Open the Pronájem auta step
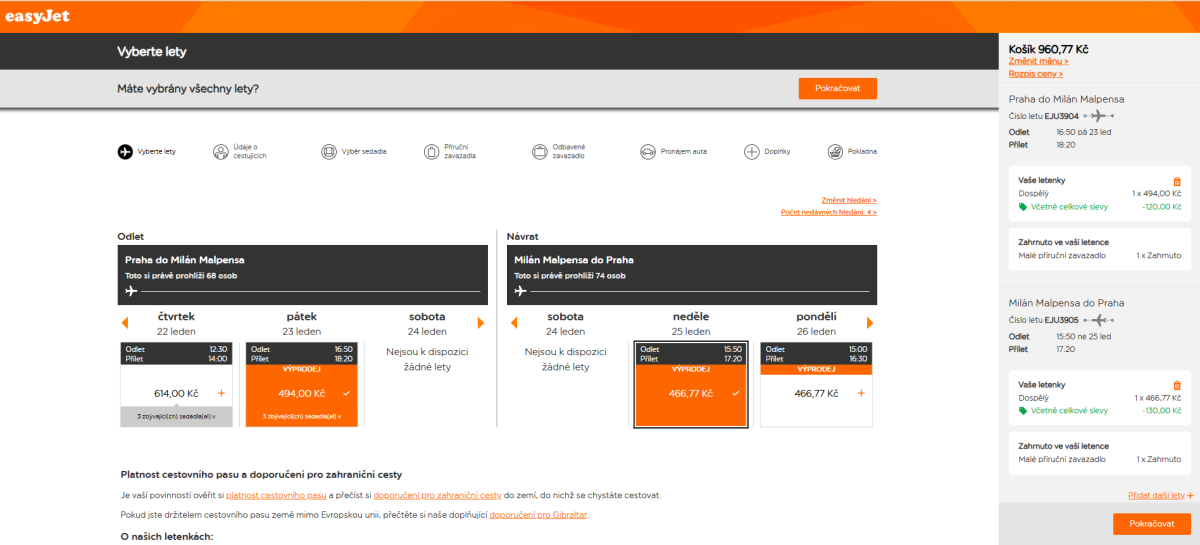 point(674,152)
